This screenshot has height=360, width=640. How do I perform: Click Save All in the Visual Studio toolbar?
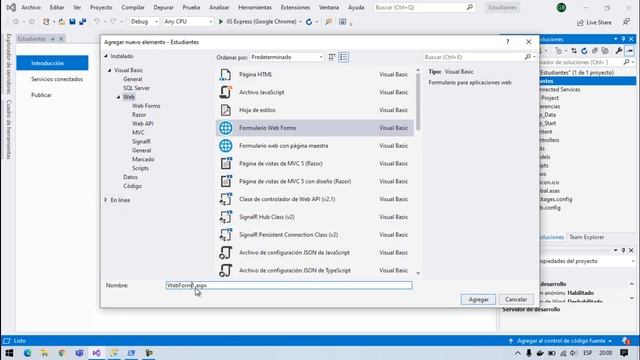click(83, 22)
